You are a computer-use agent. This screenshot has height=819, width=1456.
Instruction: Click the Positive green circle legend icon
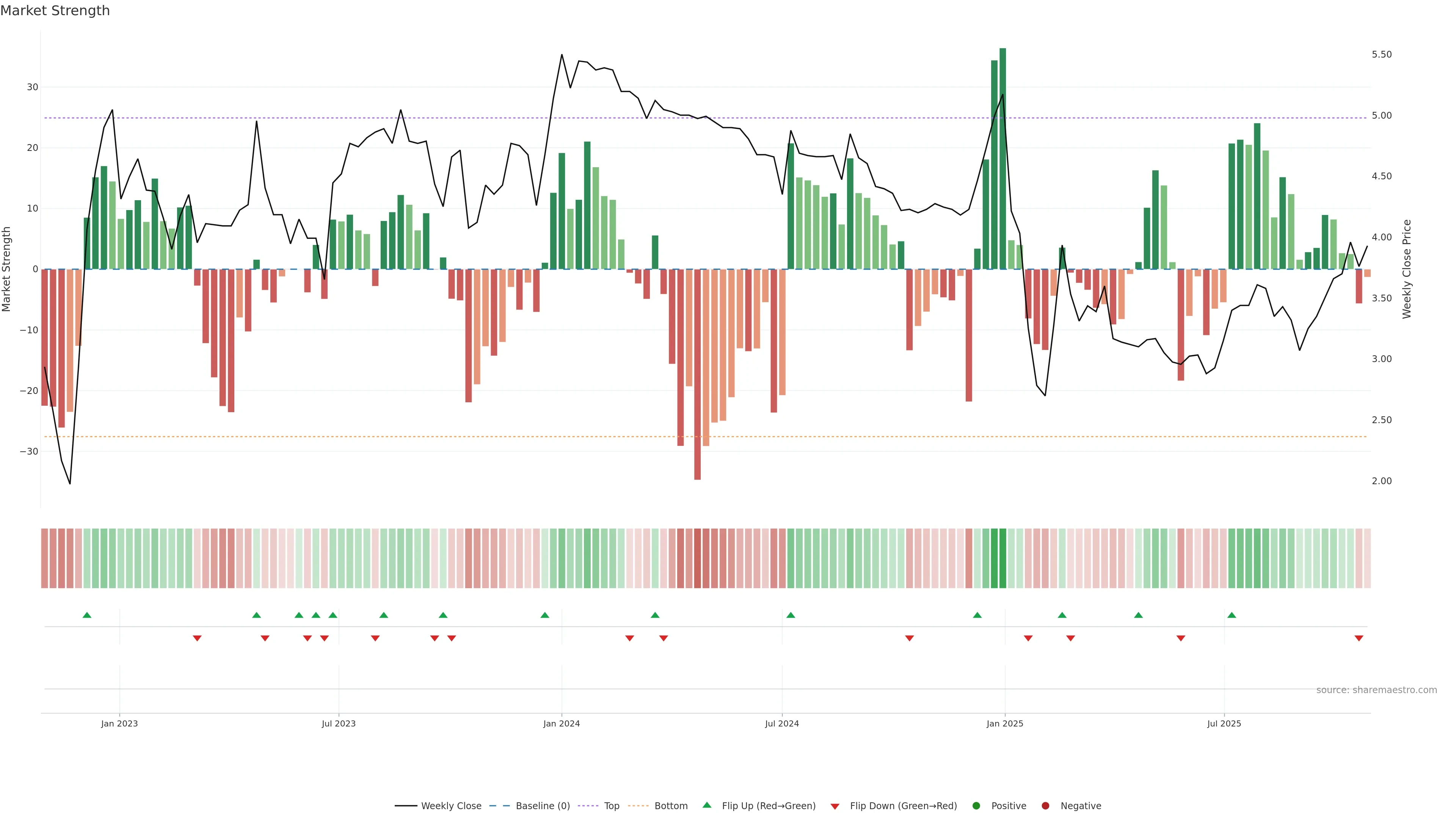coord(976,806)
